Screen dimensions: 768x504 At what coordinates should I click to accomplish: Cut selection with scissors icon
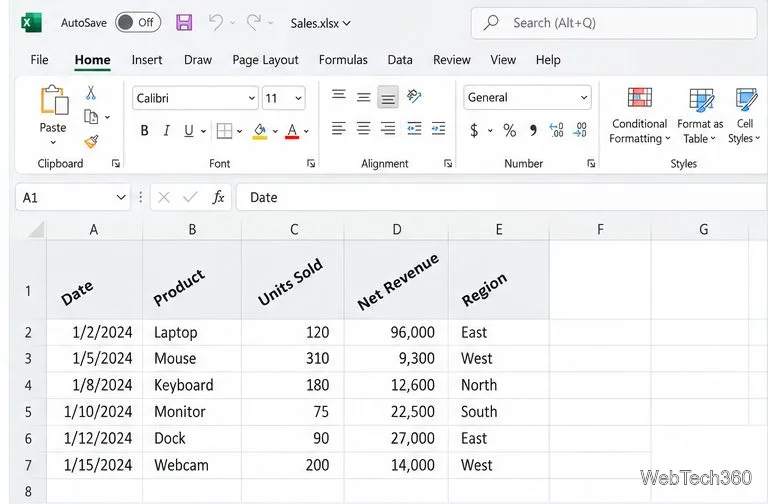(x=91, y=93)
